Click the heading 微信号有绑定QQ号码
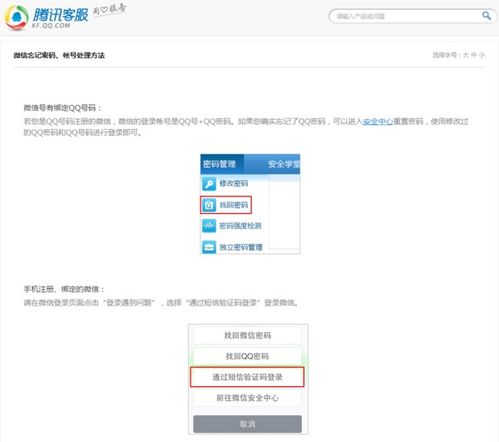The image size is (499, 442). click(x=62, y=108)
